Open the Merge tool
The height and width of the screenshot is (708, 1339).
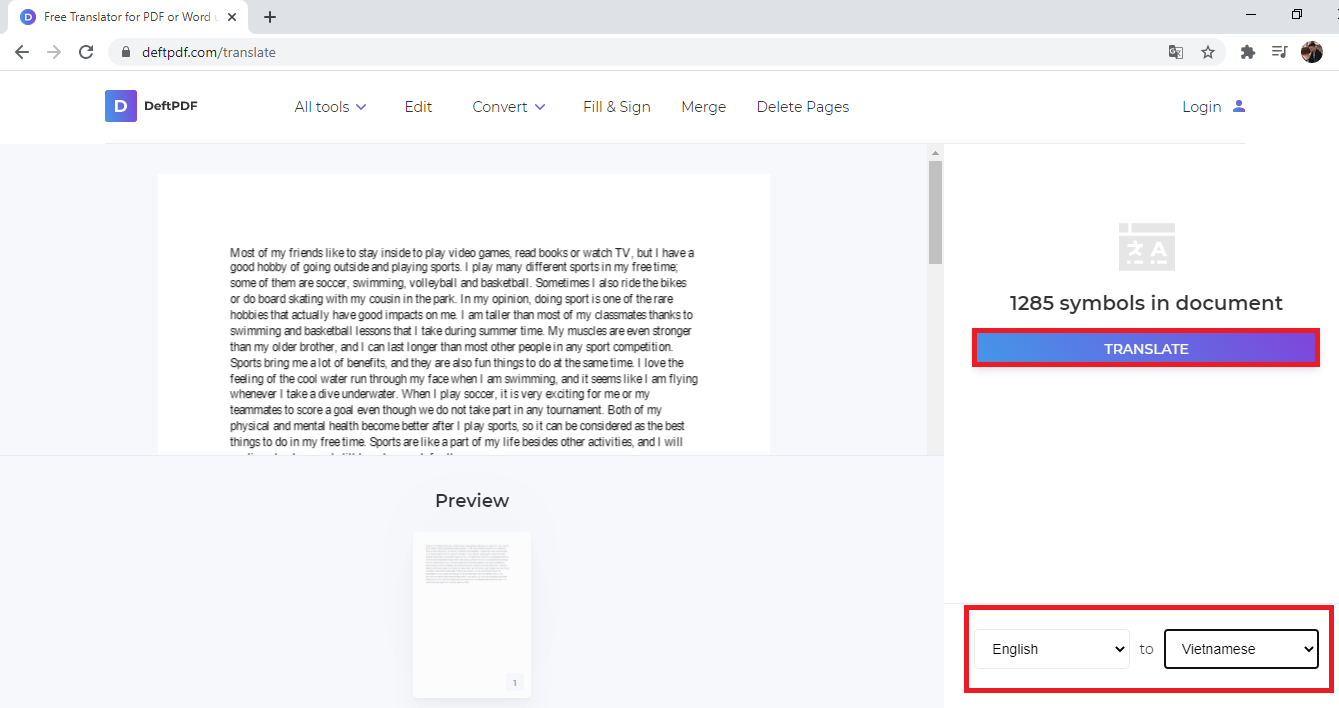click(704, 107)
